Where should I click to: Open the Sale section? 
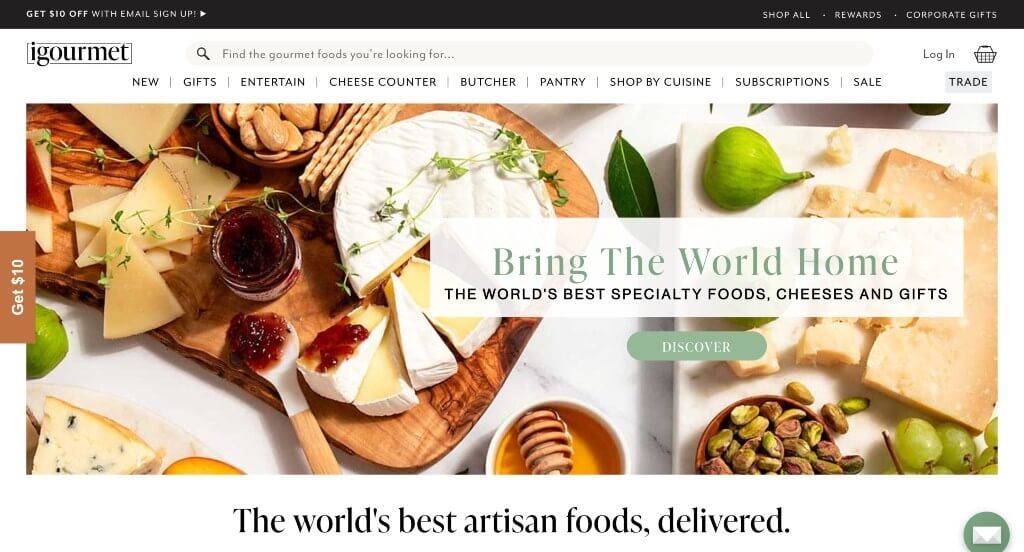click(x=867, y=82)
